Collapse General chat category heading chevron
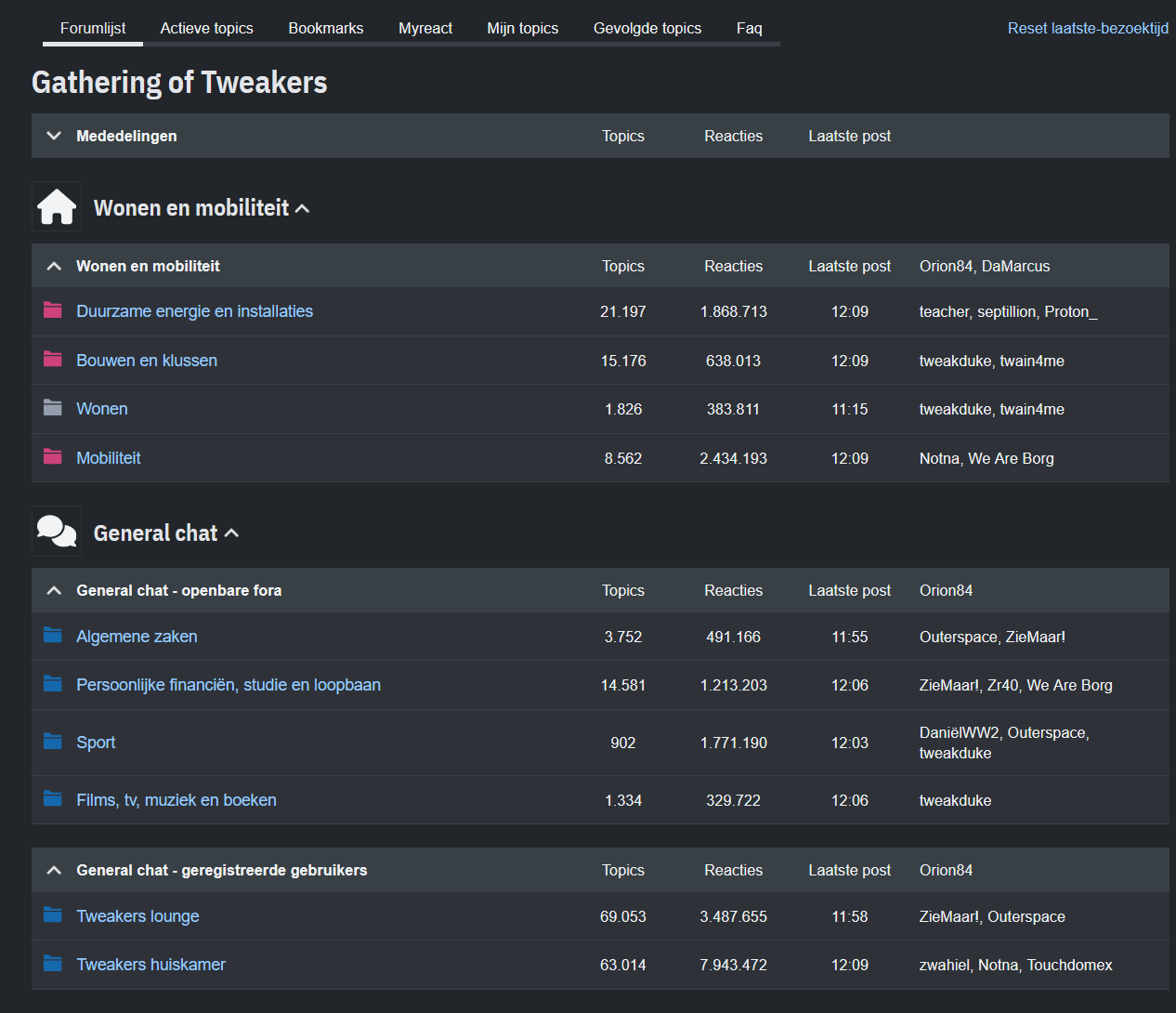The height and width of the screenshot is (1013, 1176). tap(231, 533)
